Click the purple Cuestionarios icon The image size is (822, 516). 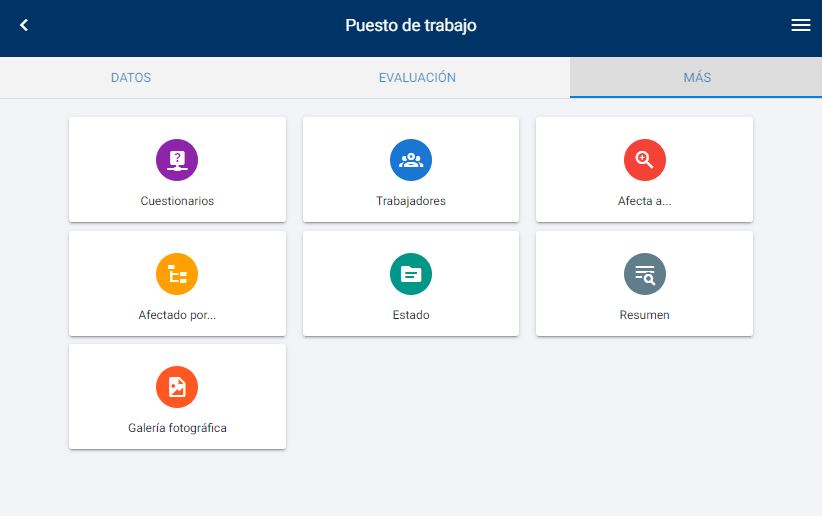[x=177, y=159]
